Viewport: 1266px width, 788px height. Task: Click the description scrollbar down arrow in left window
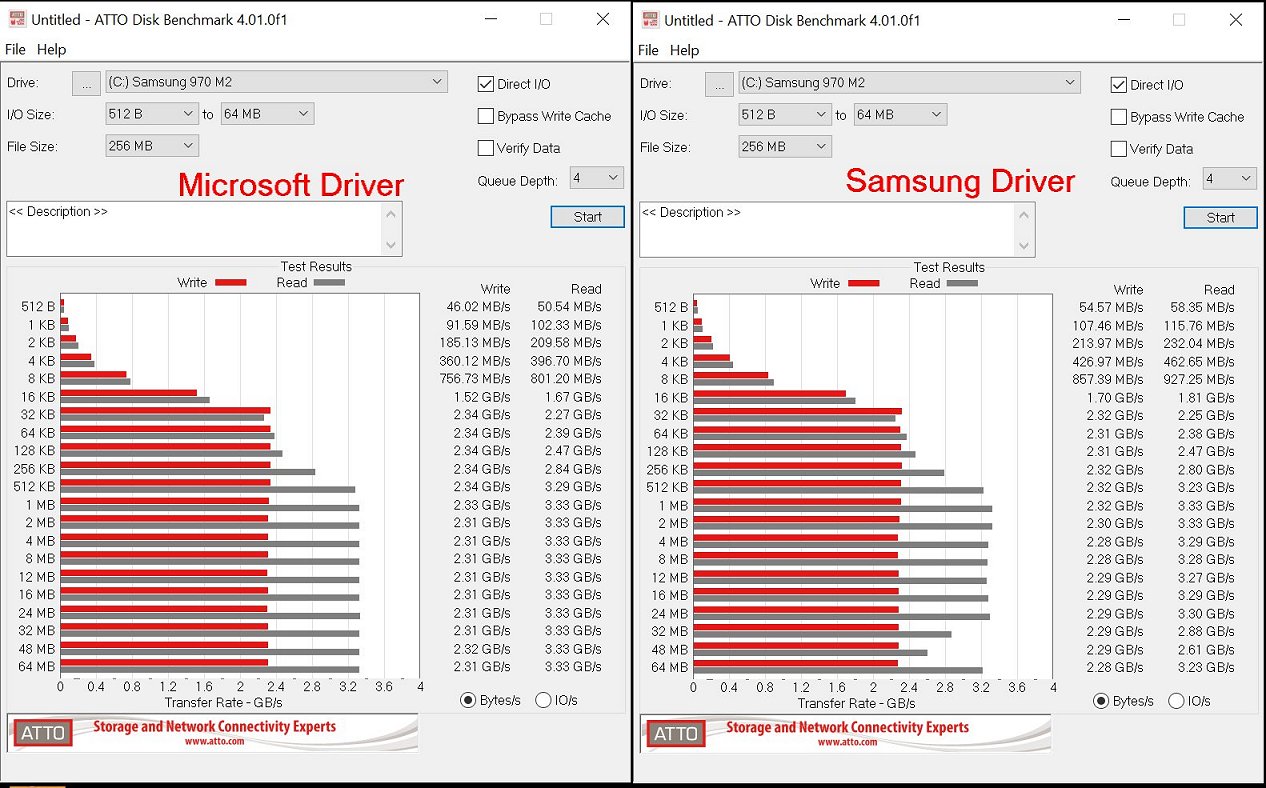click(392, 245)
